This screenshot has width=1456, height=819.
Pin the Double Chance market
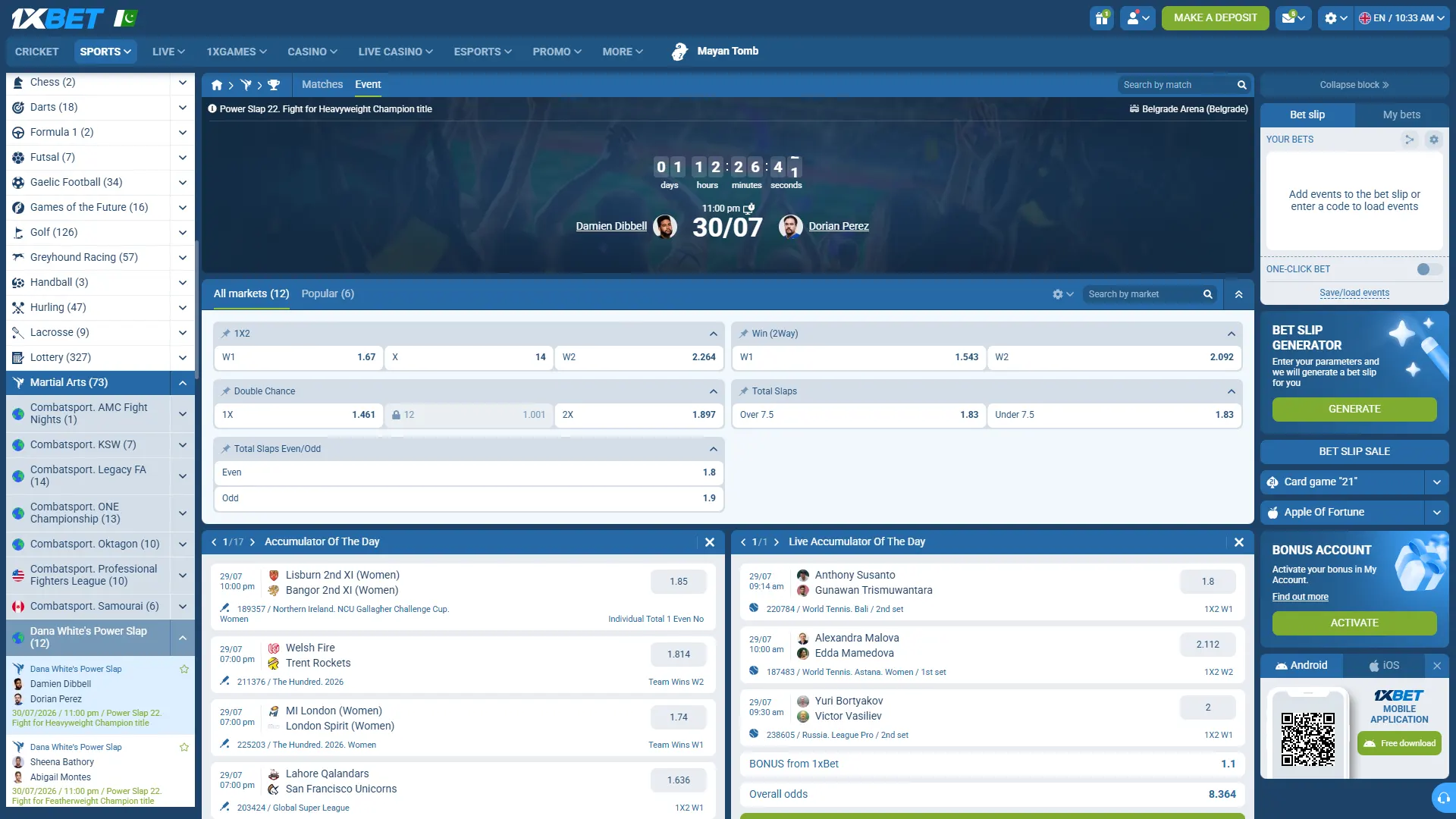(225, 391)
